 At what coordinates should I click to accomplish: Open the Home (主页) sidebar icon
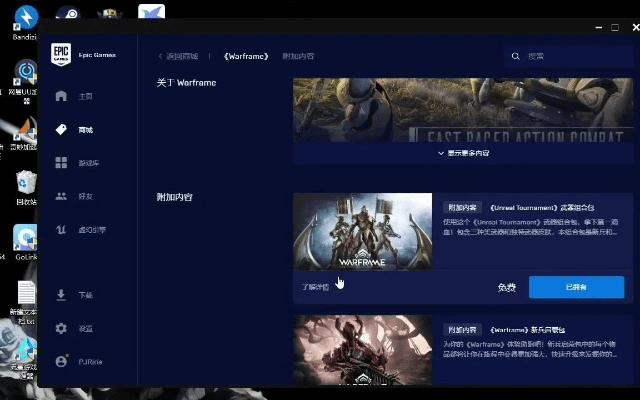click(61, 96)
